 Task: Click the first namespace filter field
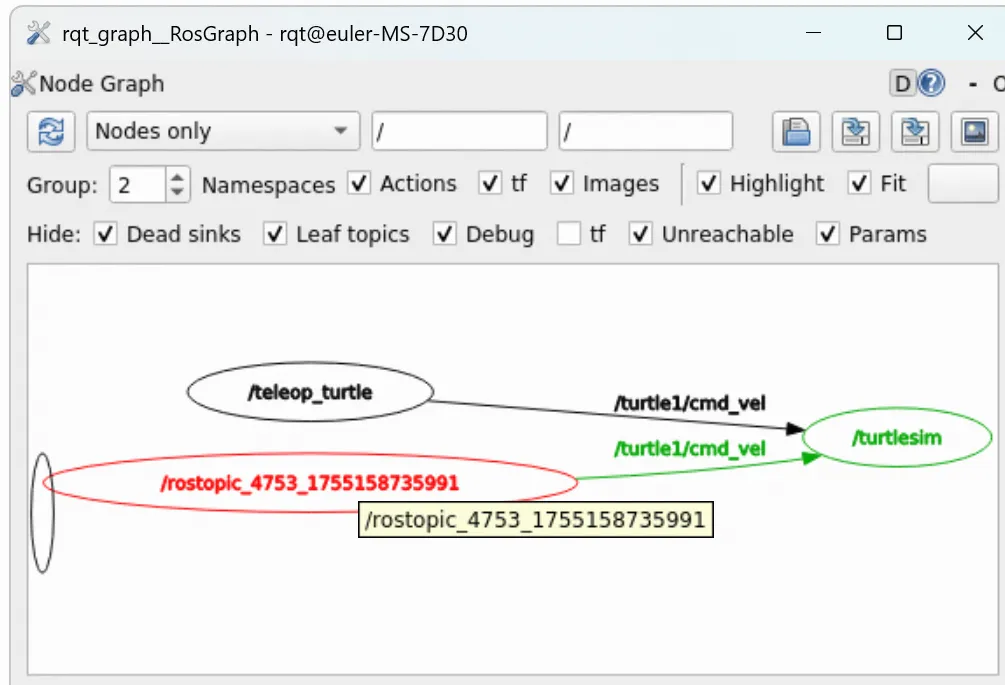pyautogui.click(x=460, y=131)
